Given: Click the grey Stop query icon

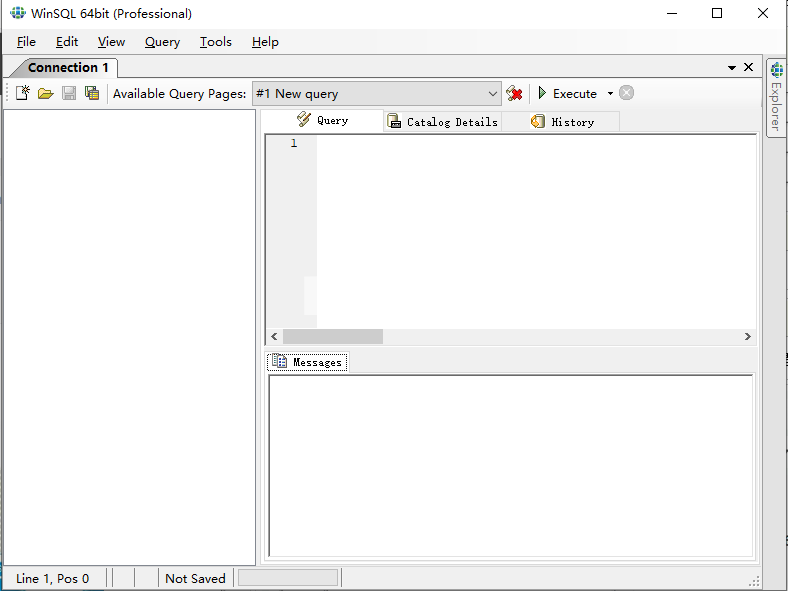Looking at the screenshot, I should pos(626,93).
